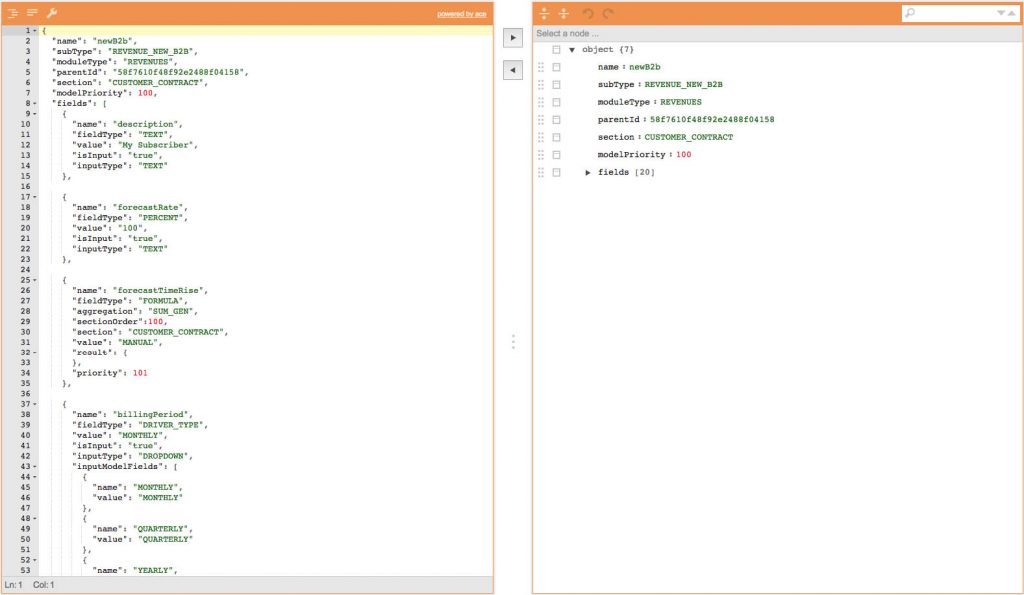The image size is (1024, 595).
Task: Collapse all fields icon in tree toolbar
Action: point(564,13)
